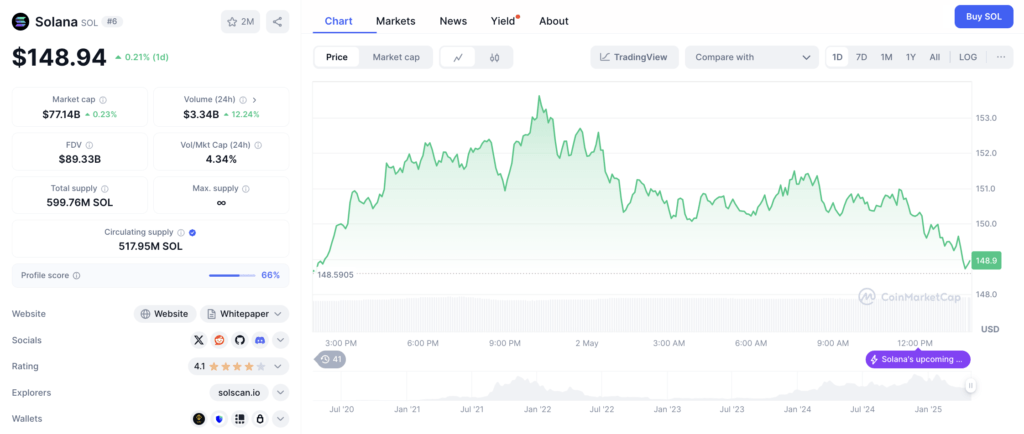Click the history 41 events badge
This screenshot has height=434, width=1024.
[x=331, y=359]
